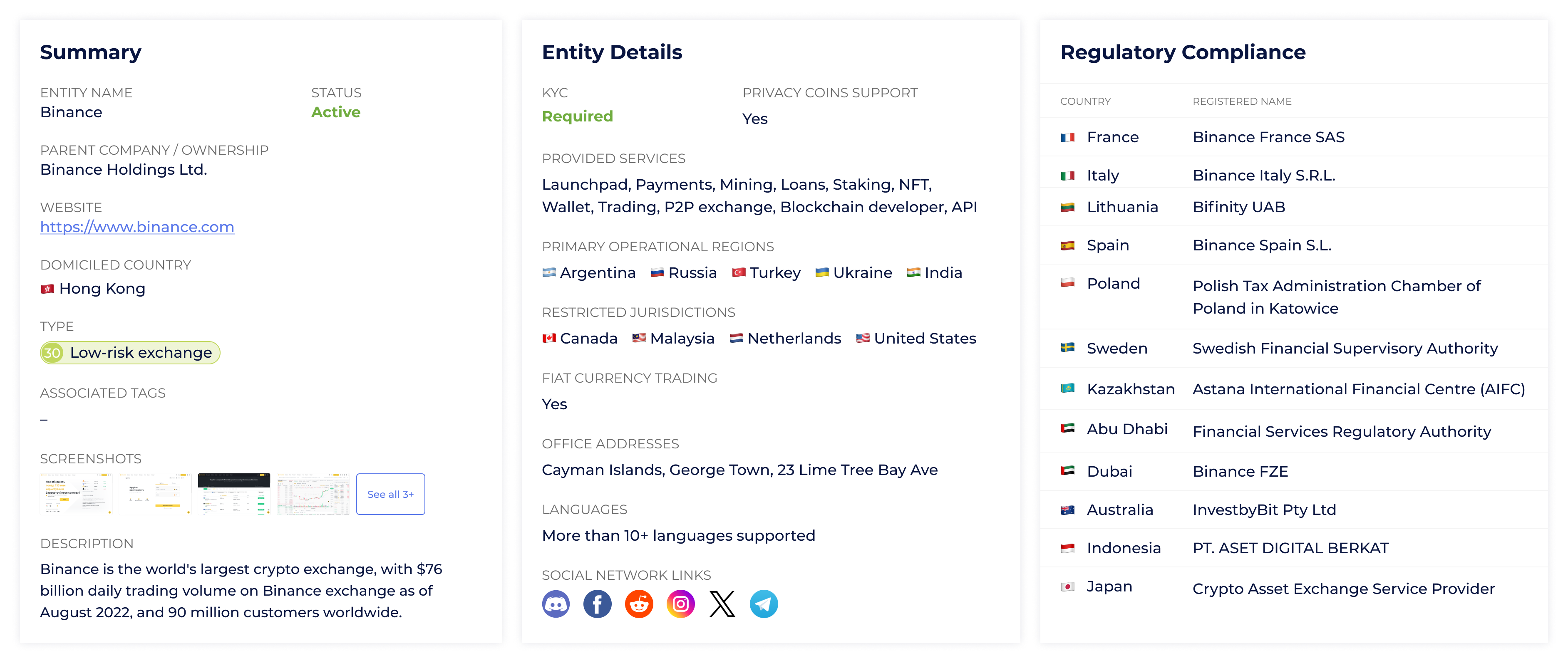Open the dark-themed third screenshot thumbnail
Image resolution: width=1568 pixels, height=663 pixels.
click(x=234, y=494)
